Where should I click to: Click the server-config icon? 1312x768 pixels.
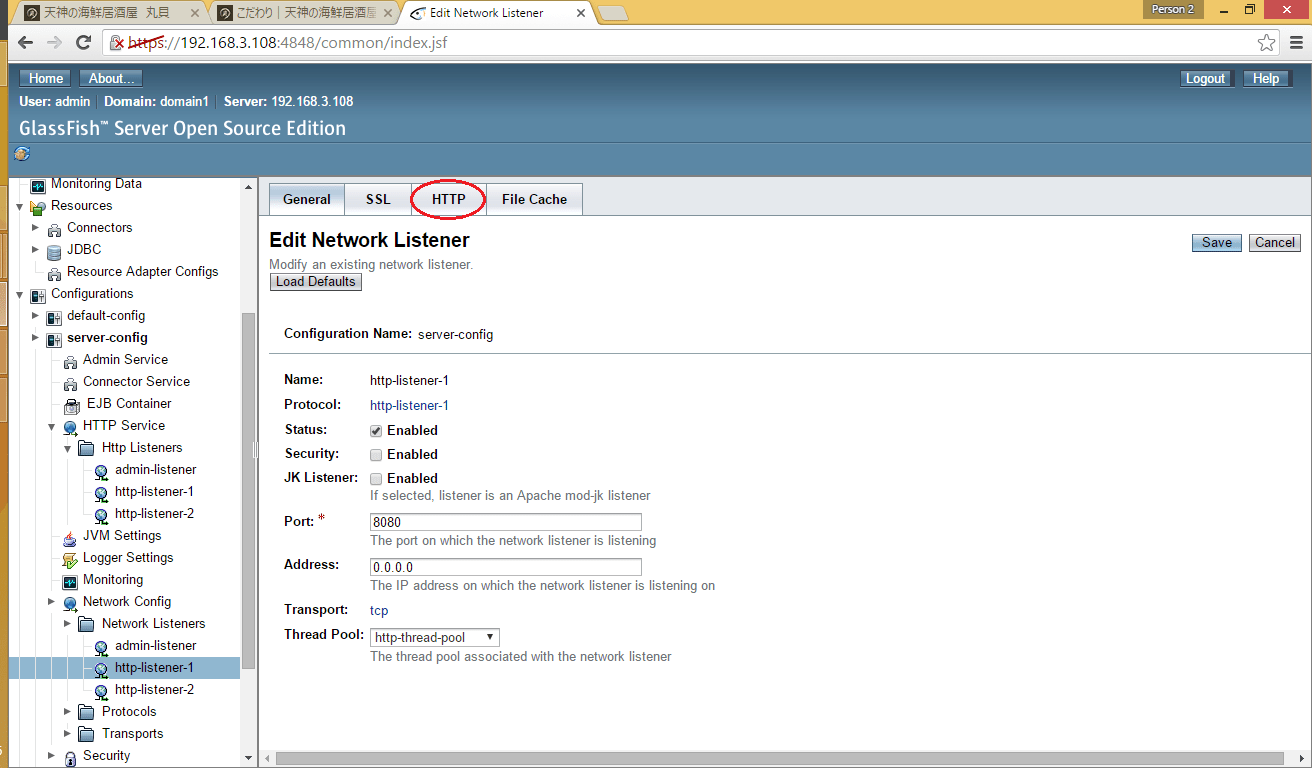(x=54, y=339)
